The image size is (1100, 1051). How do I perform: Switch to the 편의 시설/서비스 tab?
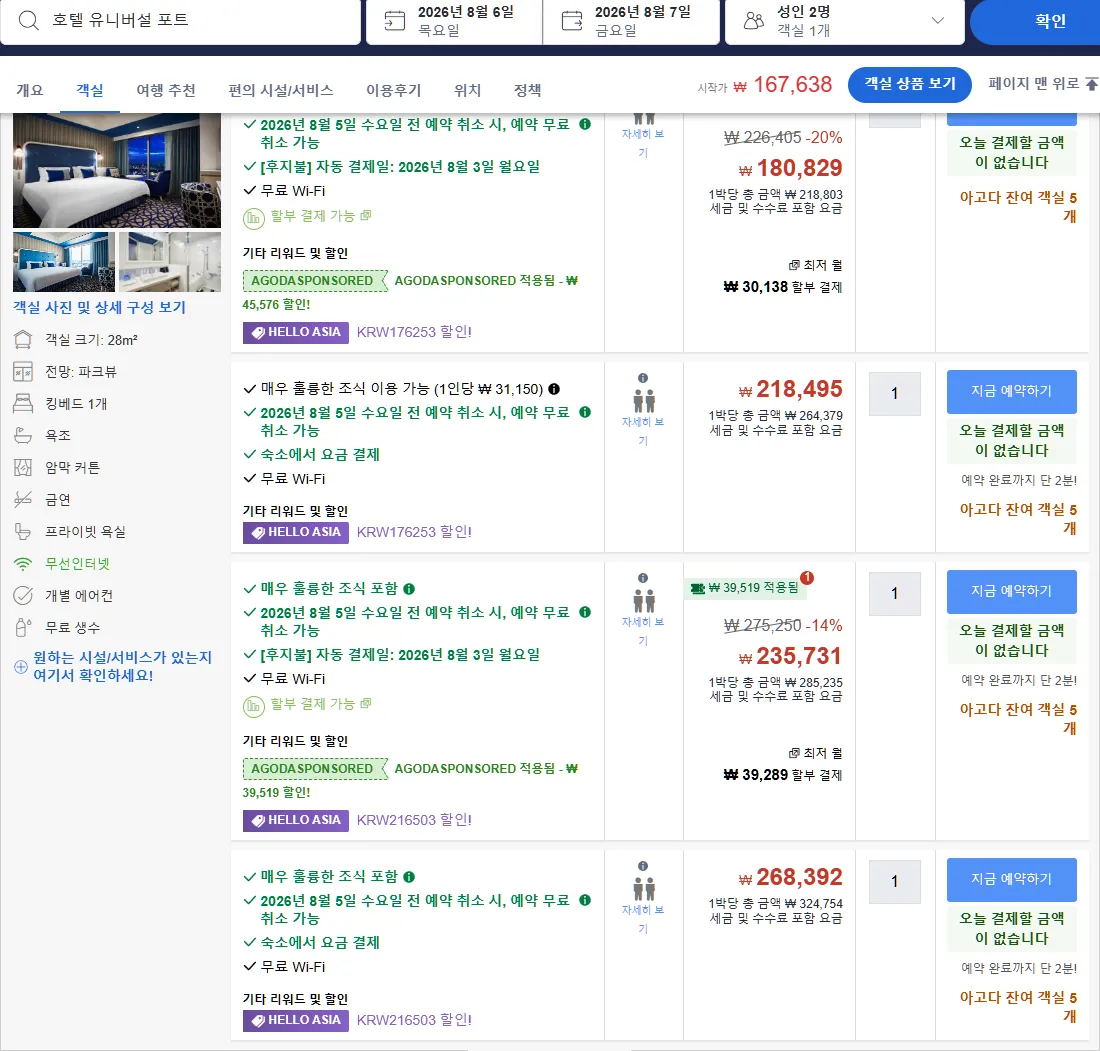(x=281, y=91)
